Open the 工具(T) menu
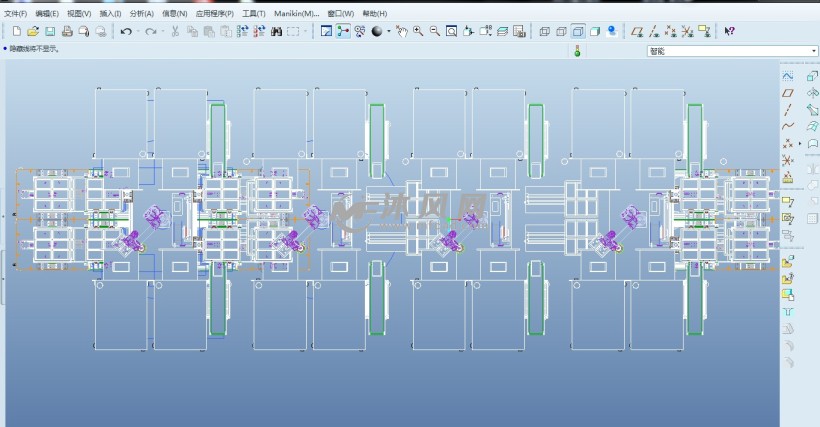 point(254,14)
